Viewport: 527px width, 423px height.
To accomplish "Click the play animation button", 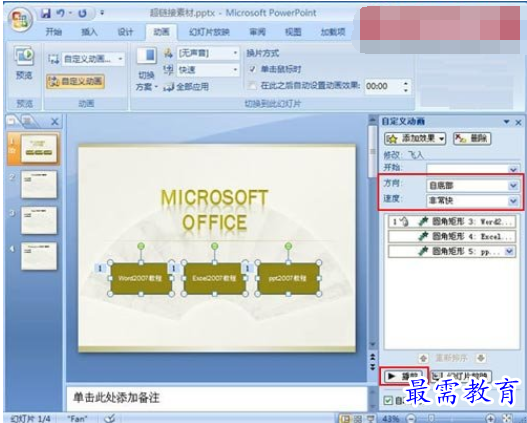I will pyautogui.click(x=404, y=376).
